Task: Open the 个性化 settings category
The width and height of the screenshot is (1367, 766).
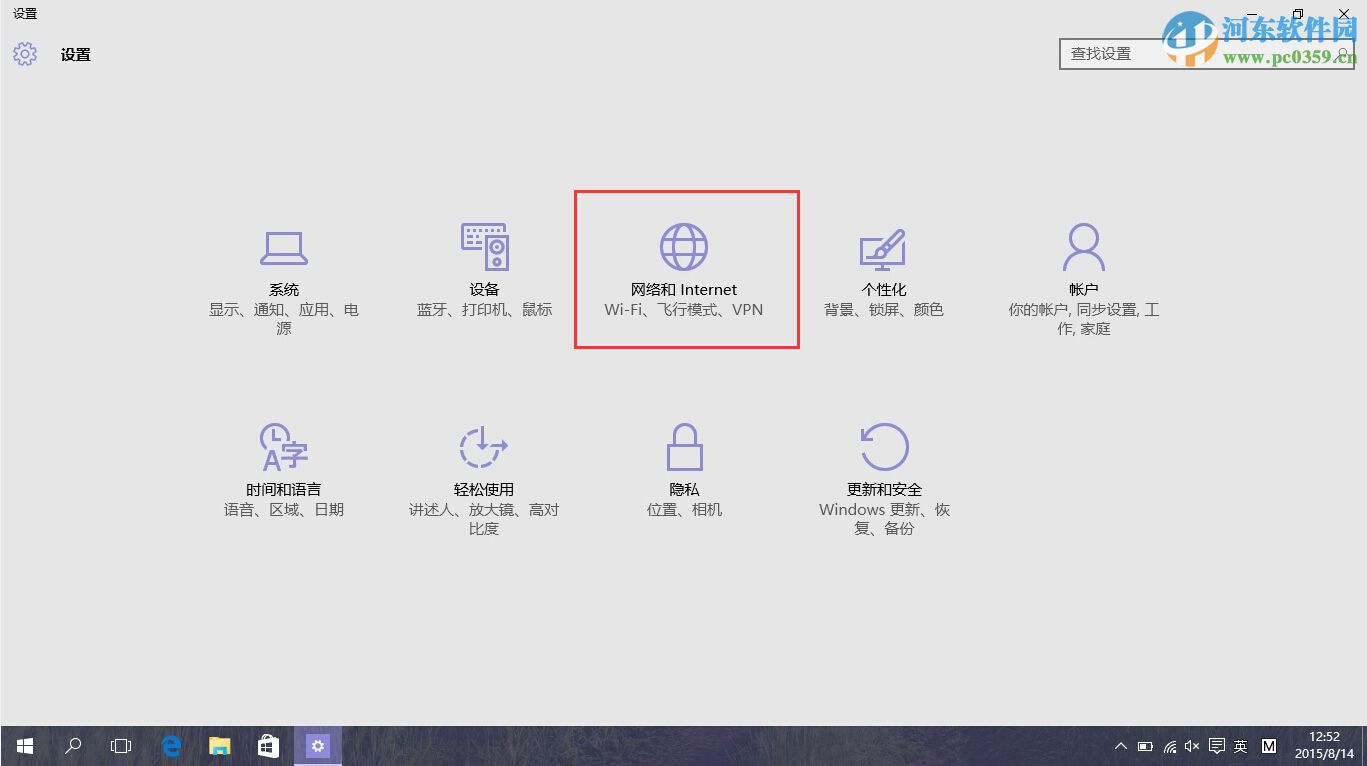Action: pos(883,270)
